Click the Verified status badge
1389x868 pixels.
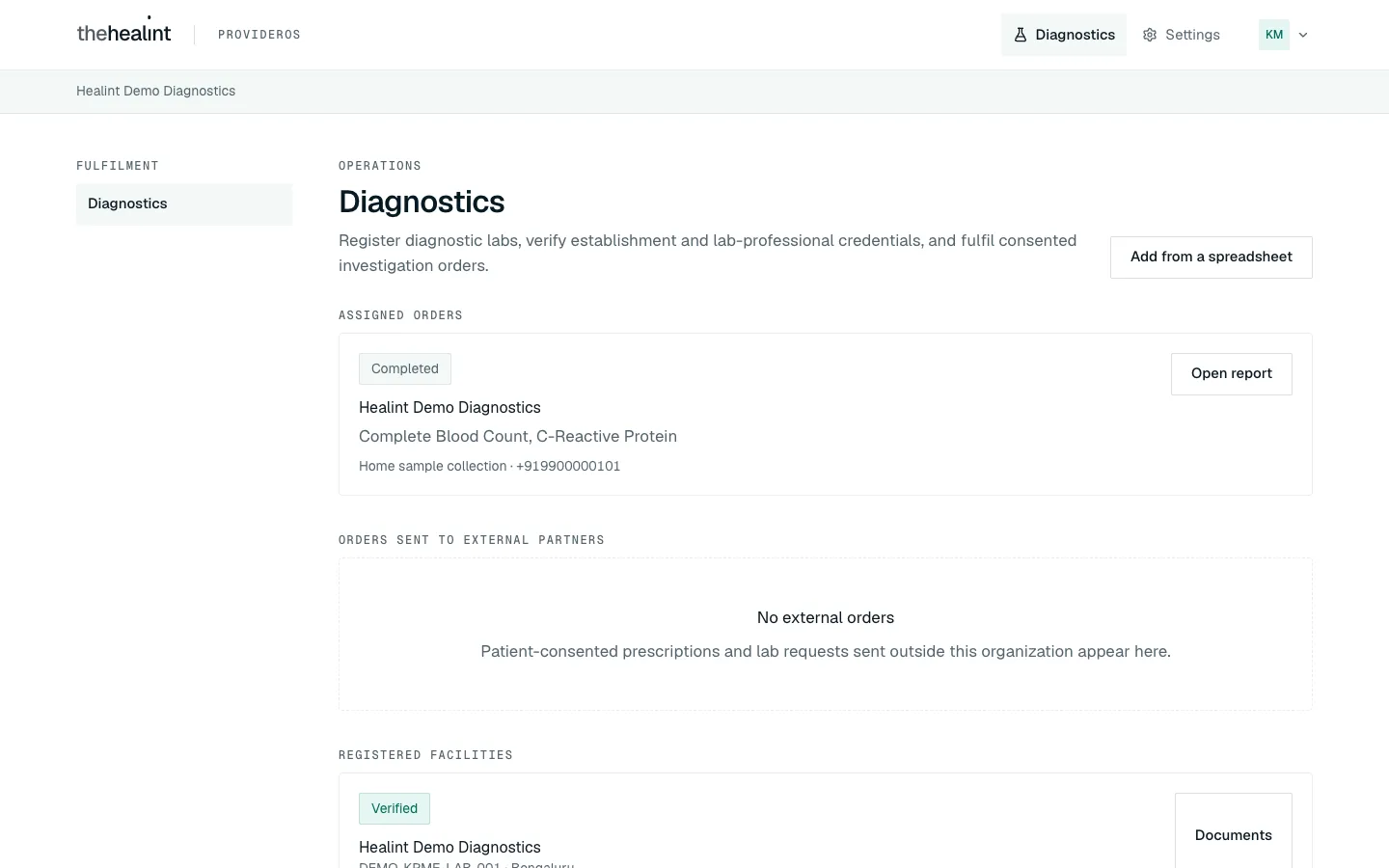pyautogui.click(x=395, y=809)
